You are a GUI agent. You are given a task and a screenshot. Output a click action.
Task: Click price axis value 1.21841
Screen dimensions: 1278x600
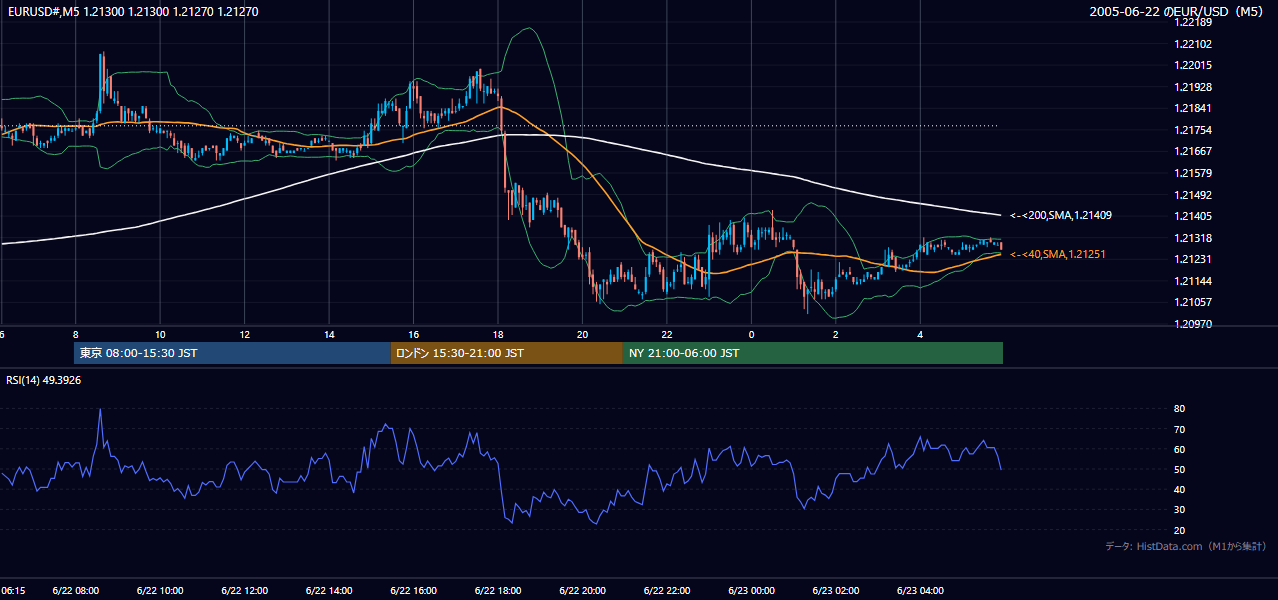pyautogui.click(x=1194, y=108)
